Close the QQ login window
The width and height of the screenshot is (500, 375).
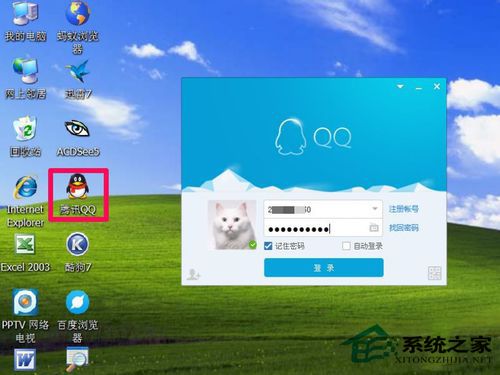point(437,86)
